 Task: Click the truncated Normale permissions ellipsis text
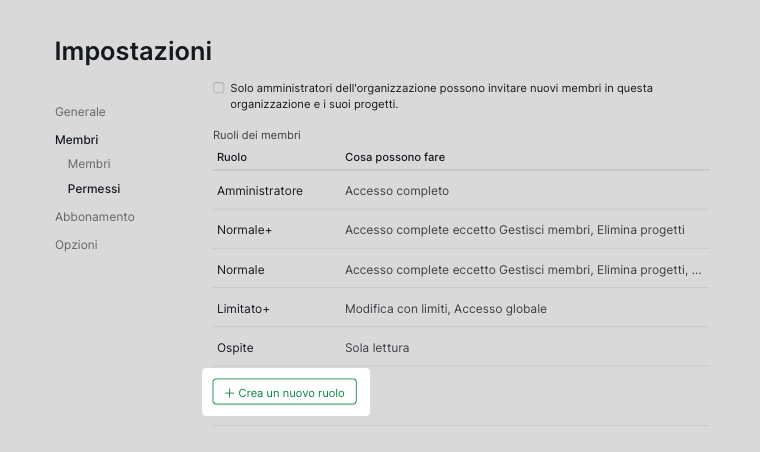point(523,269)
